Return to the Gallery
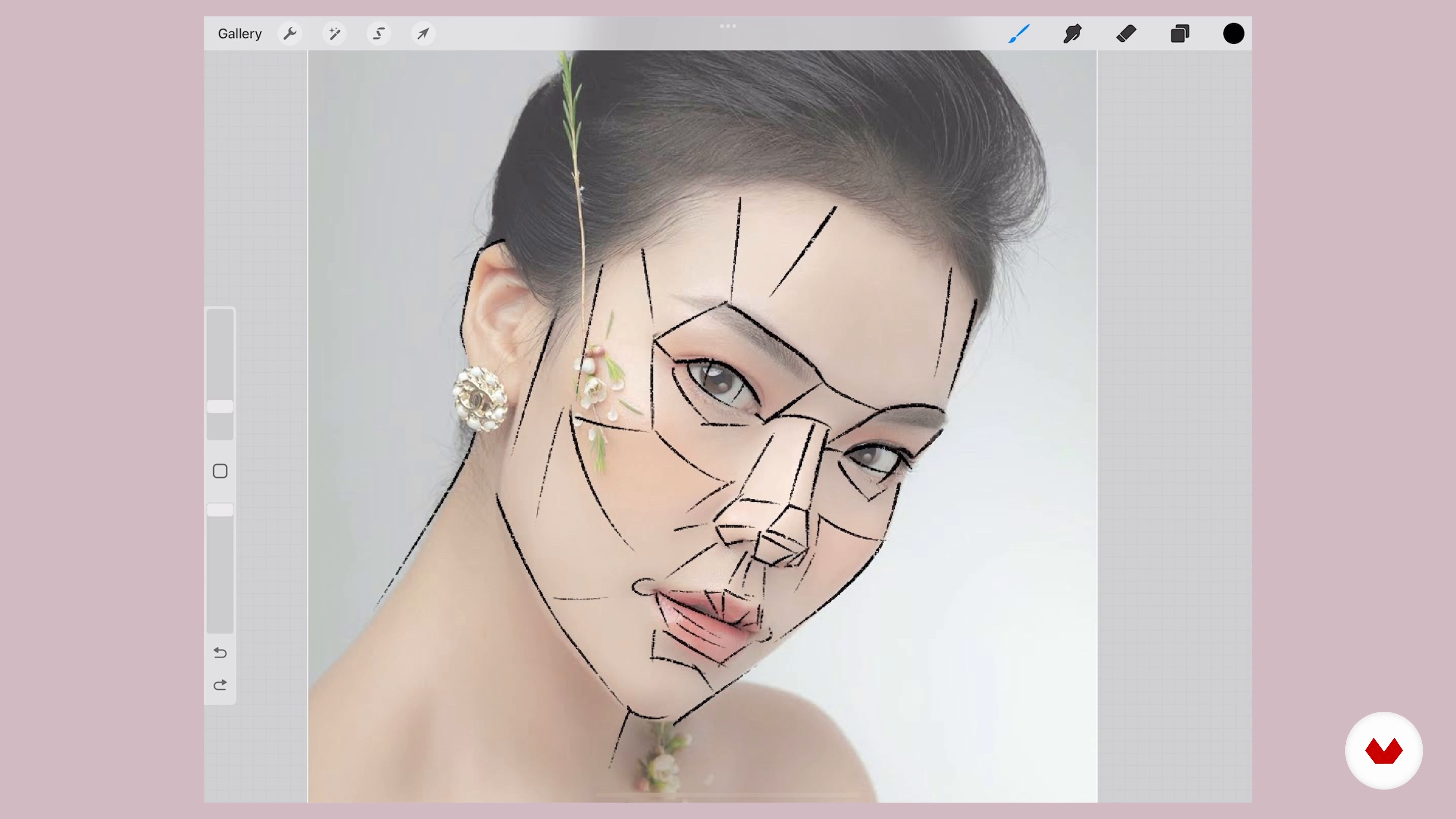 click(x=240, y=34)
